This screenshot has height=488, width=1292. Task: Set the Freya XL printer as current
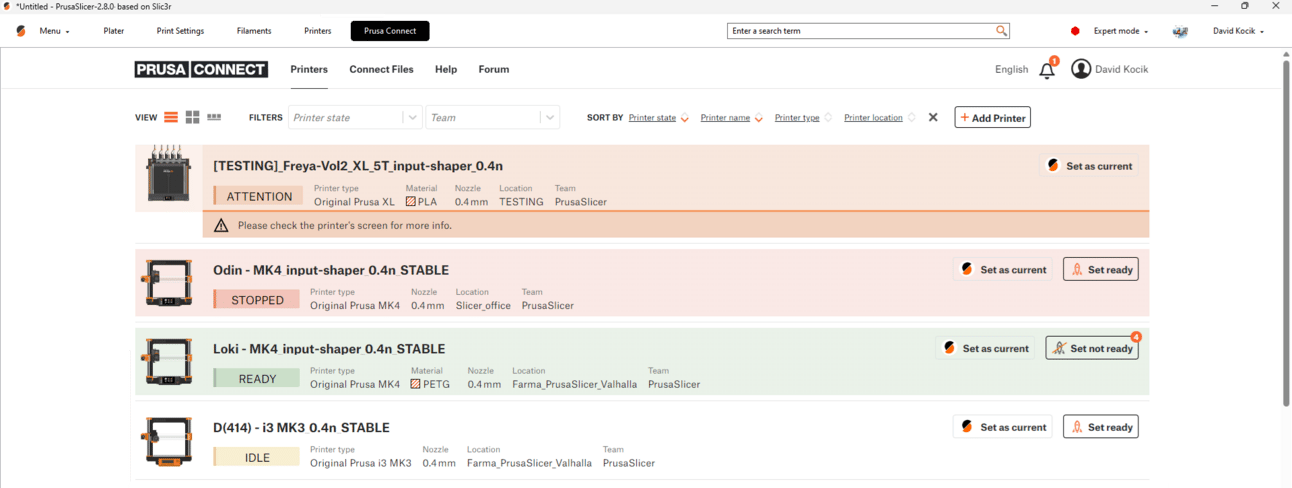click(1089, 166)
